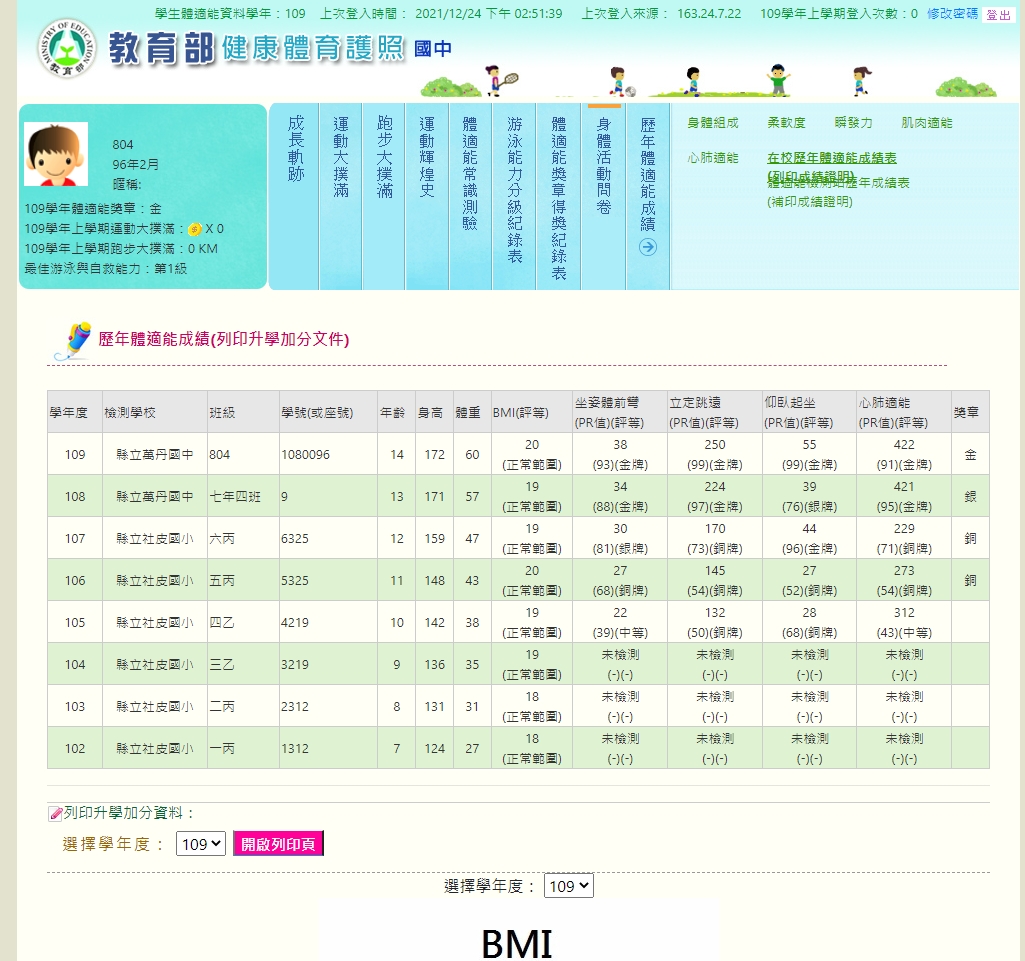Click the edit icon beside 列印升學加分資料
This screenshot has width=1025, height=961.
(56, 814)
